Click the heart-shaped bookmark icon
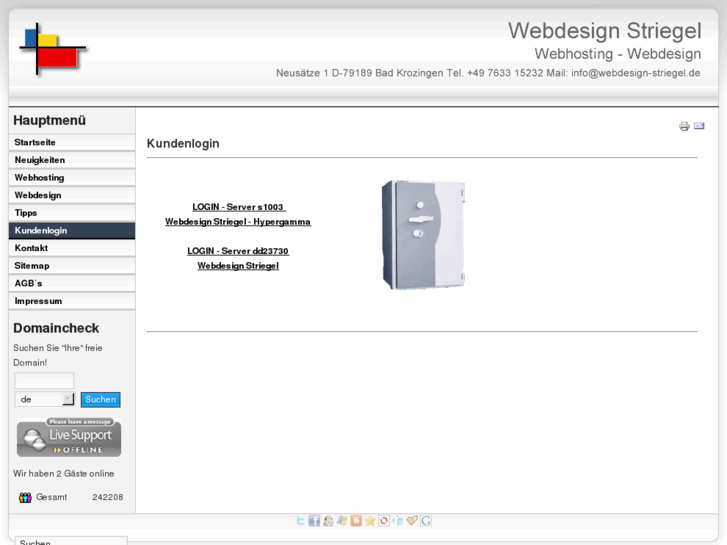 coord(412,521)
